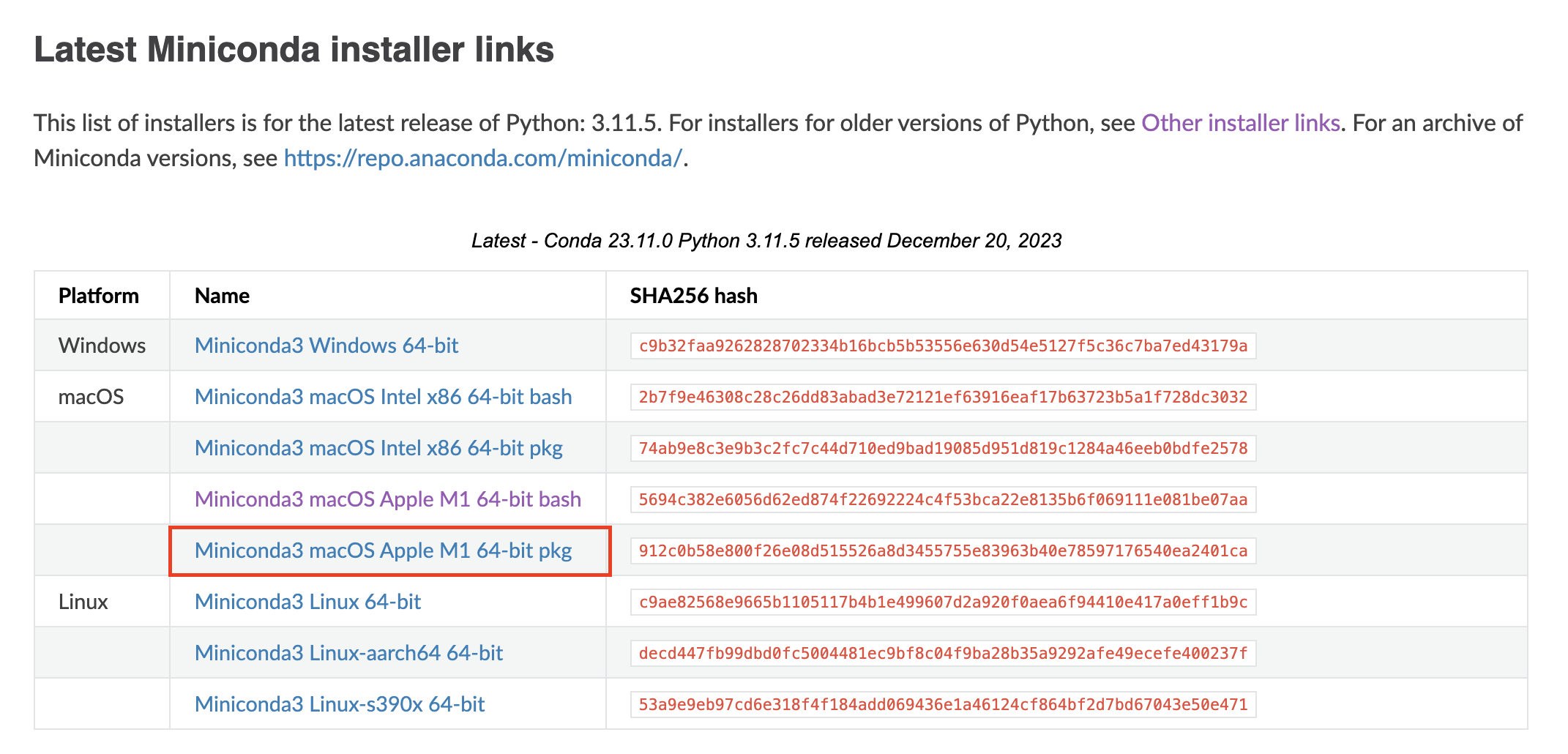The height and width of the screenshot is (754, 1568).
Task: Open the Other installer links page
Action: point(1240,123)
